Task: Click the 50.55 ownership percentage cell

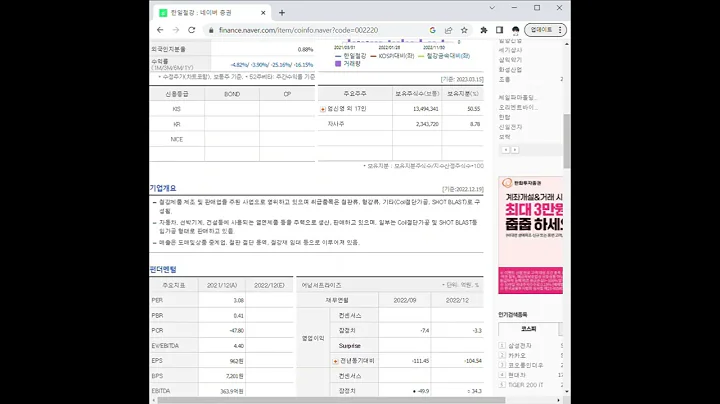Action: click(473, 109)
